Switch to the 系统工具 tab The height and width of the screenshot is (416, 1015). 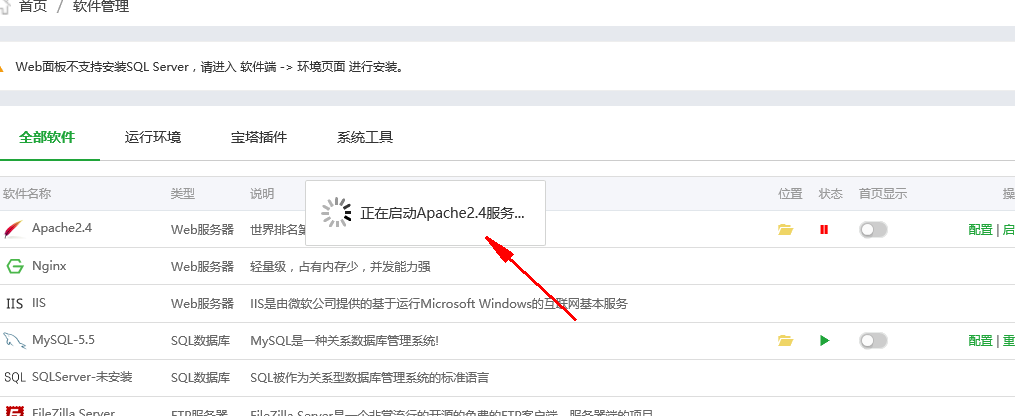(365, 137)
